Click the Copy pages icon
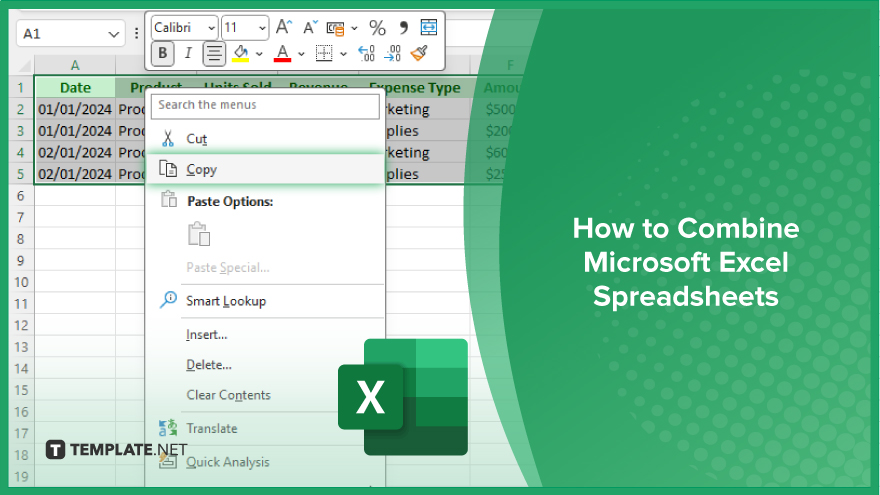The width and height of the screenshot is (880, 495). point(168,168)
